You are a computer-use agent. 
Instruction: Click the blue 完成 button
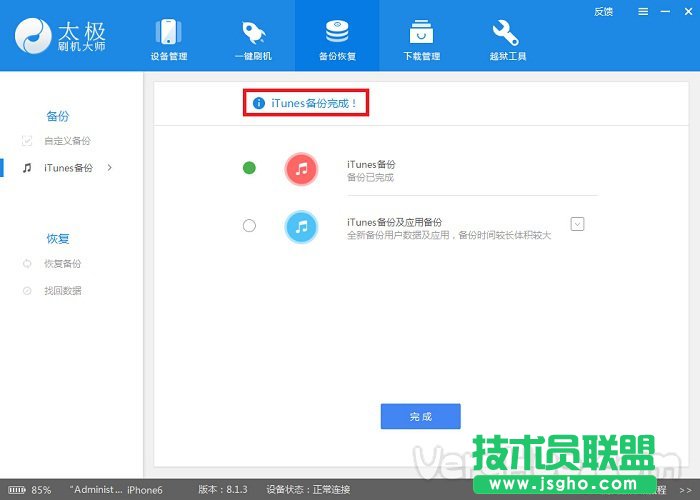420,416
